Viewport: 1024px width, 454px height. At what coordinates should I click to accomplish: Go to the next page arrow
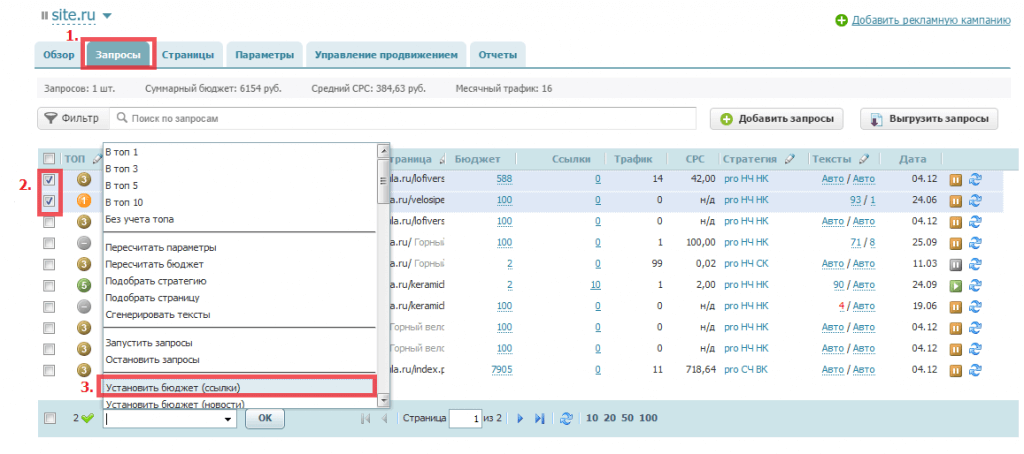(x=520, y=419)
